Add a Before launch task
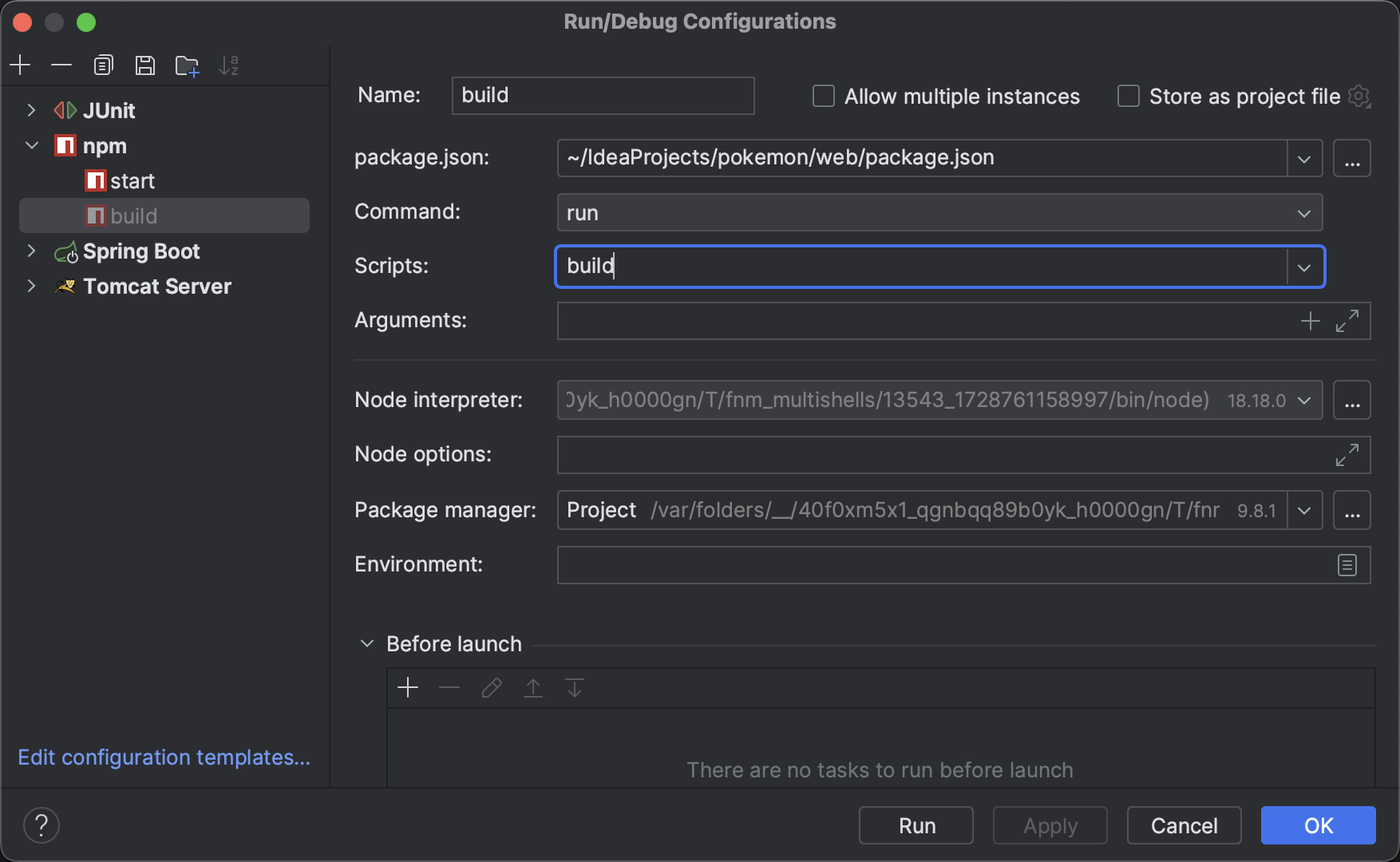This screenshot has width=1400, height=862. point(408,687)
